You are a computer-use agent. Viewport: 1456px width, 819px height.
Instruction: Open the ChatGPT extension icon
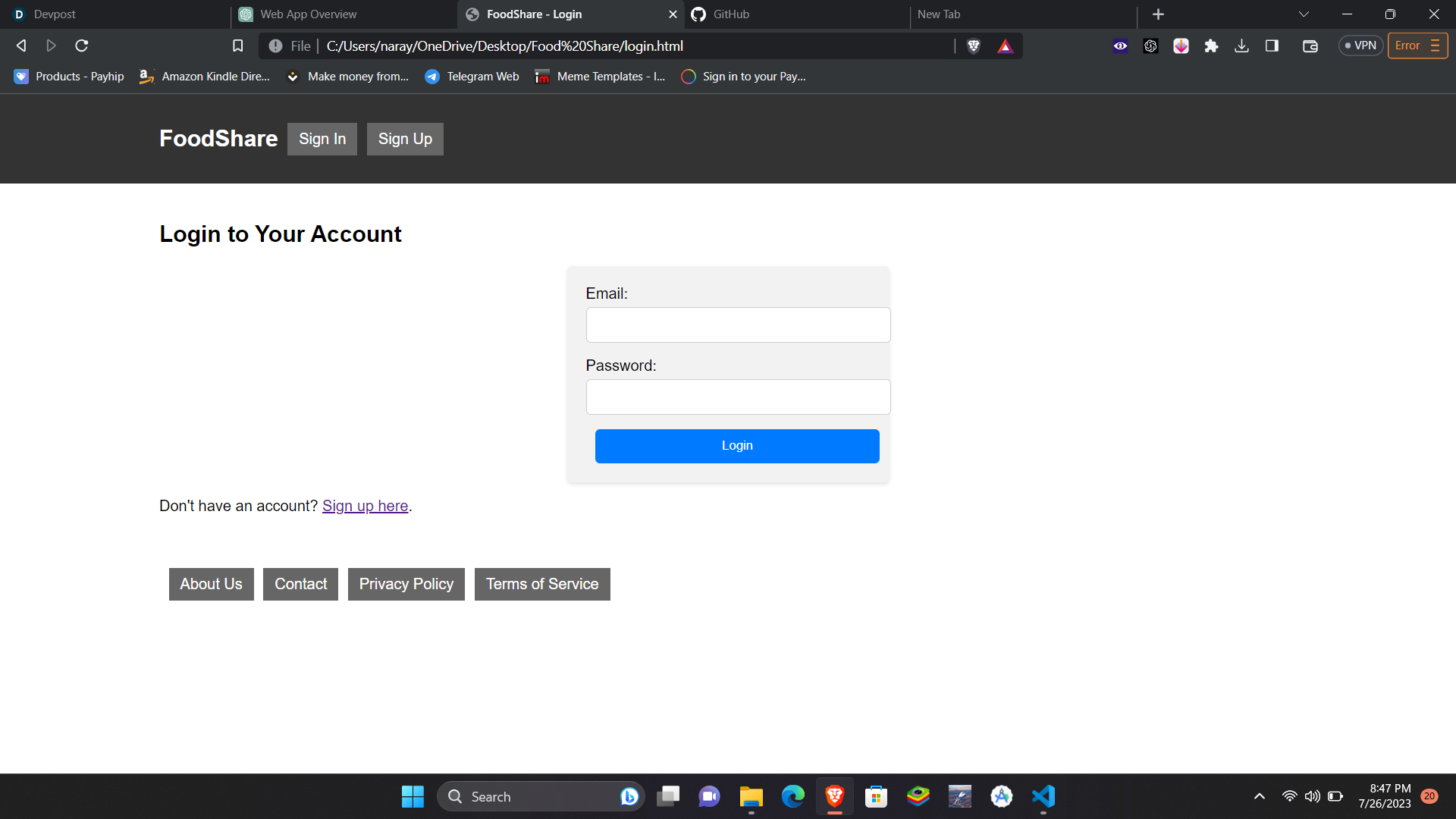point(1150,45)
